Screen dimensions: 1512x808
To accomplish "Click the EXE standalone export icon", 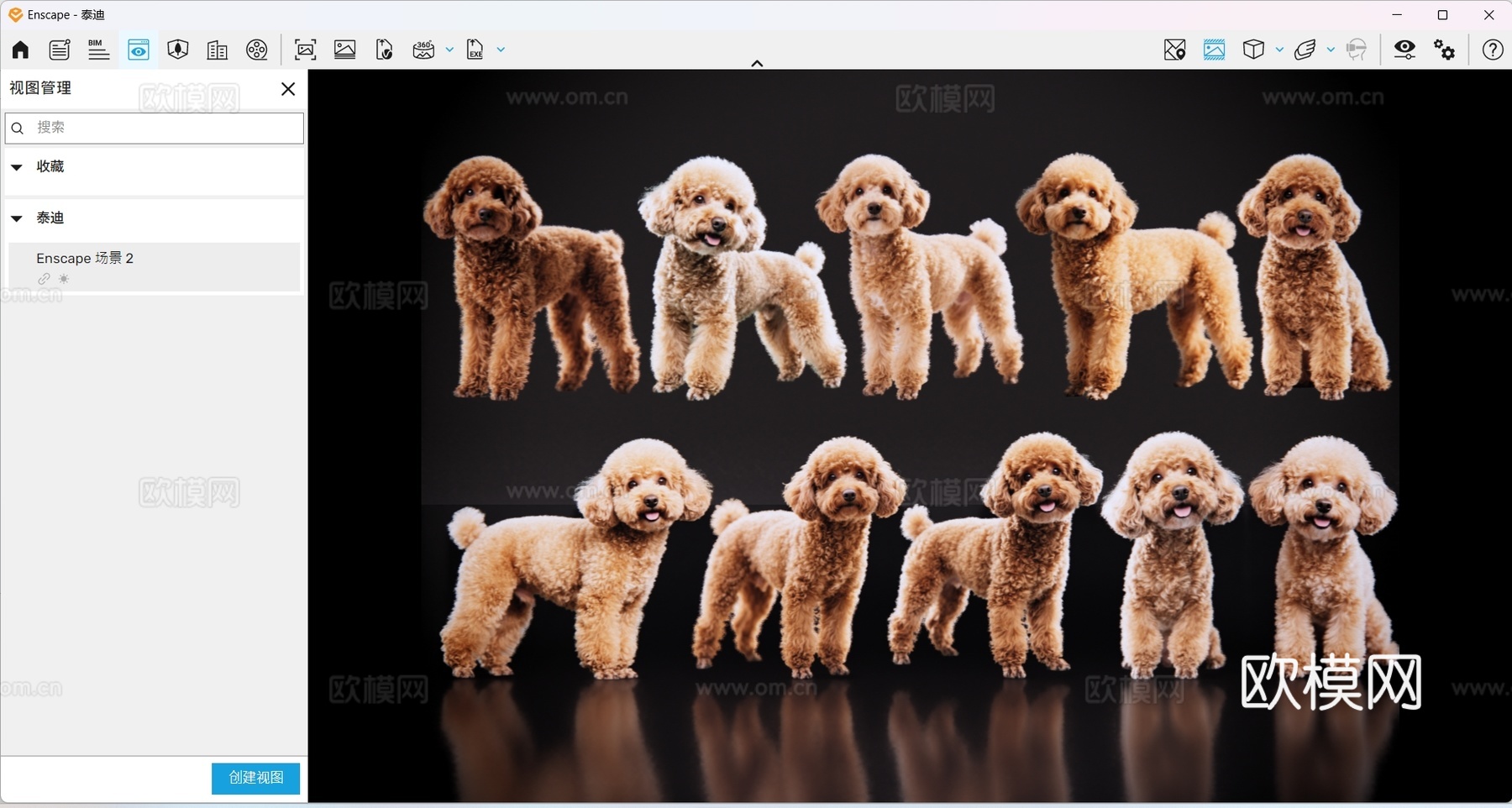I will [475, 50].
